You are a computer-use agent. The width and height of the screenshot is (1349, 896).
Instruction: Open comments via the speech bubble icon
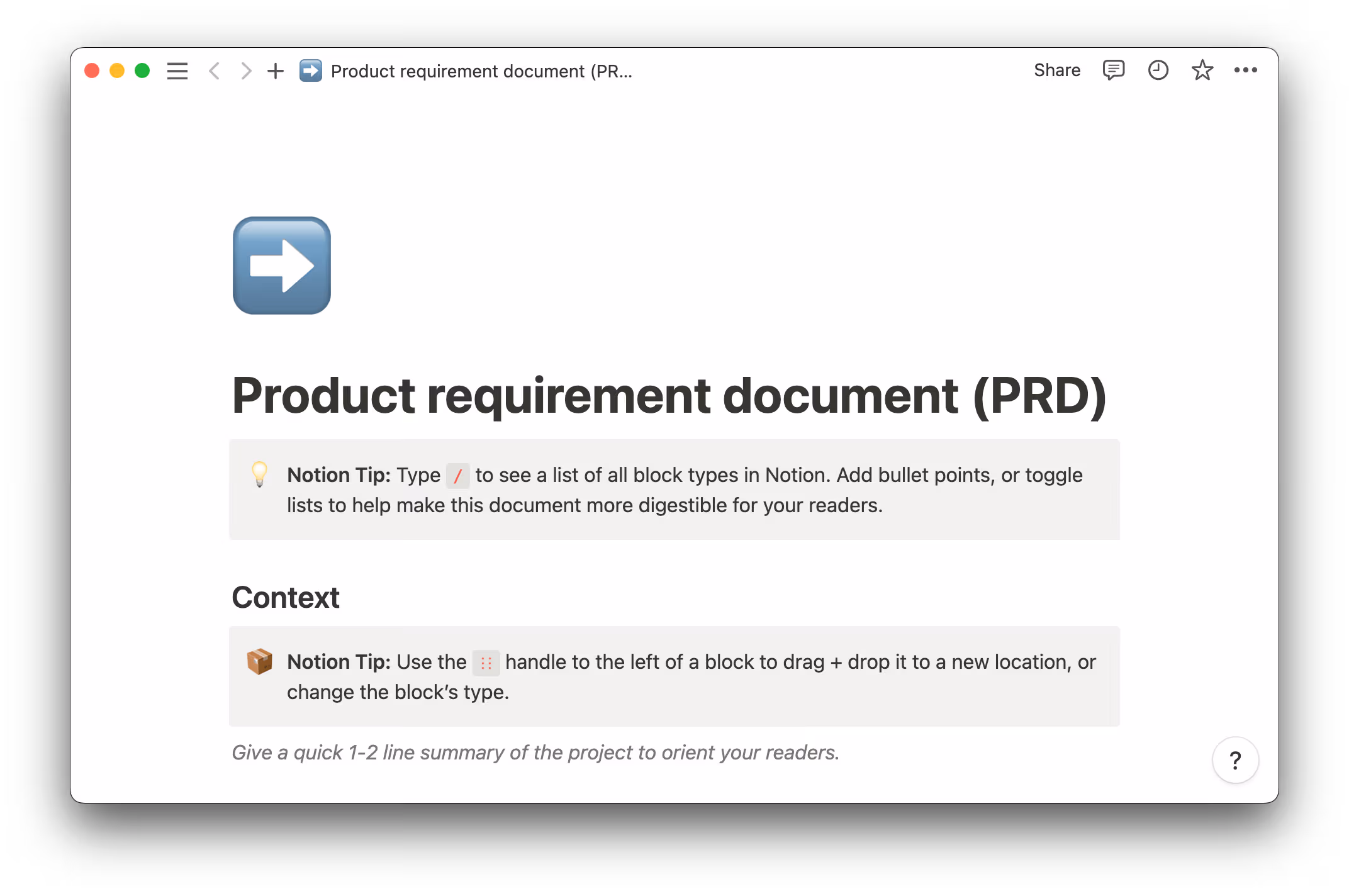coord(1112,70)
